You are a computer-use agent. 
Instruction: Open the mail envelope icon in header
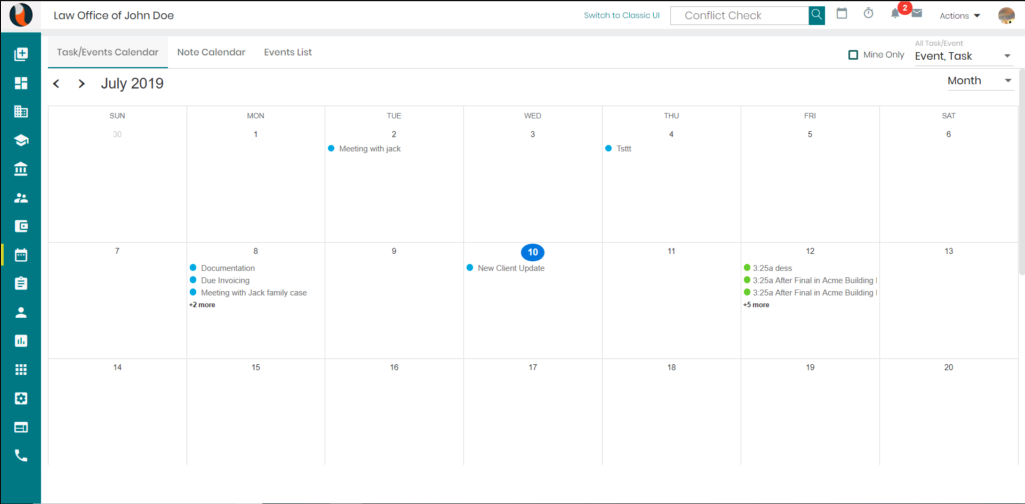[x=916, y=14]
